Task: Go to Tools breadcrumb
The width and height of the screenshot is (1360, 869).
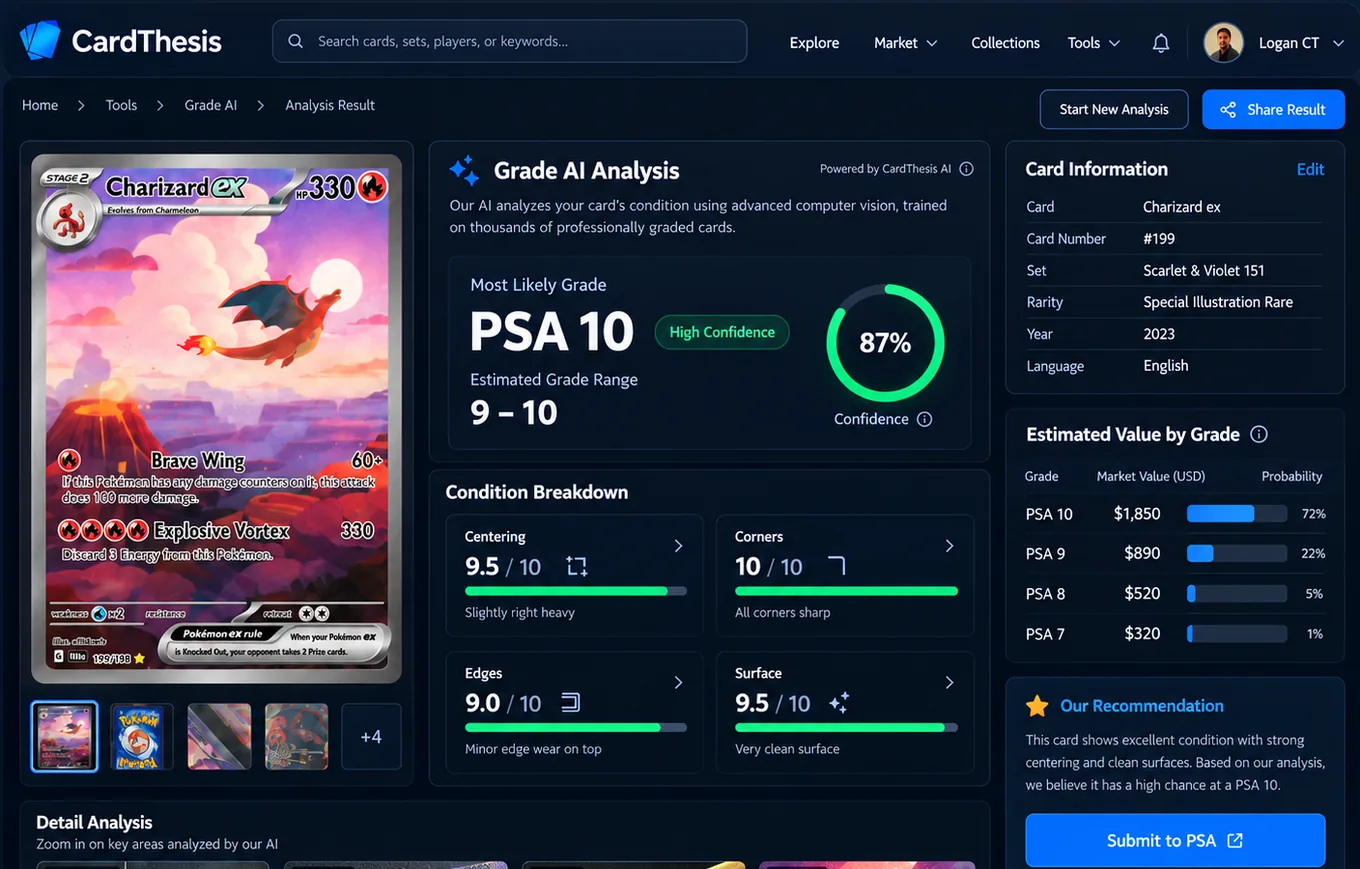Action: click(x=121, y=105)
